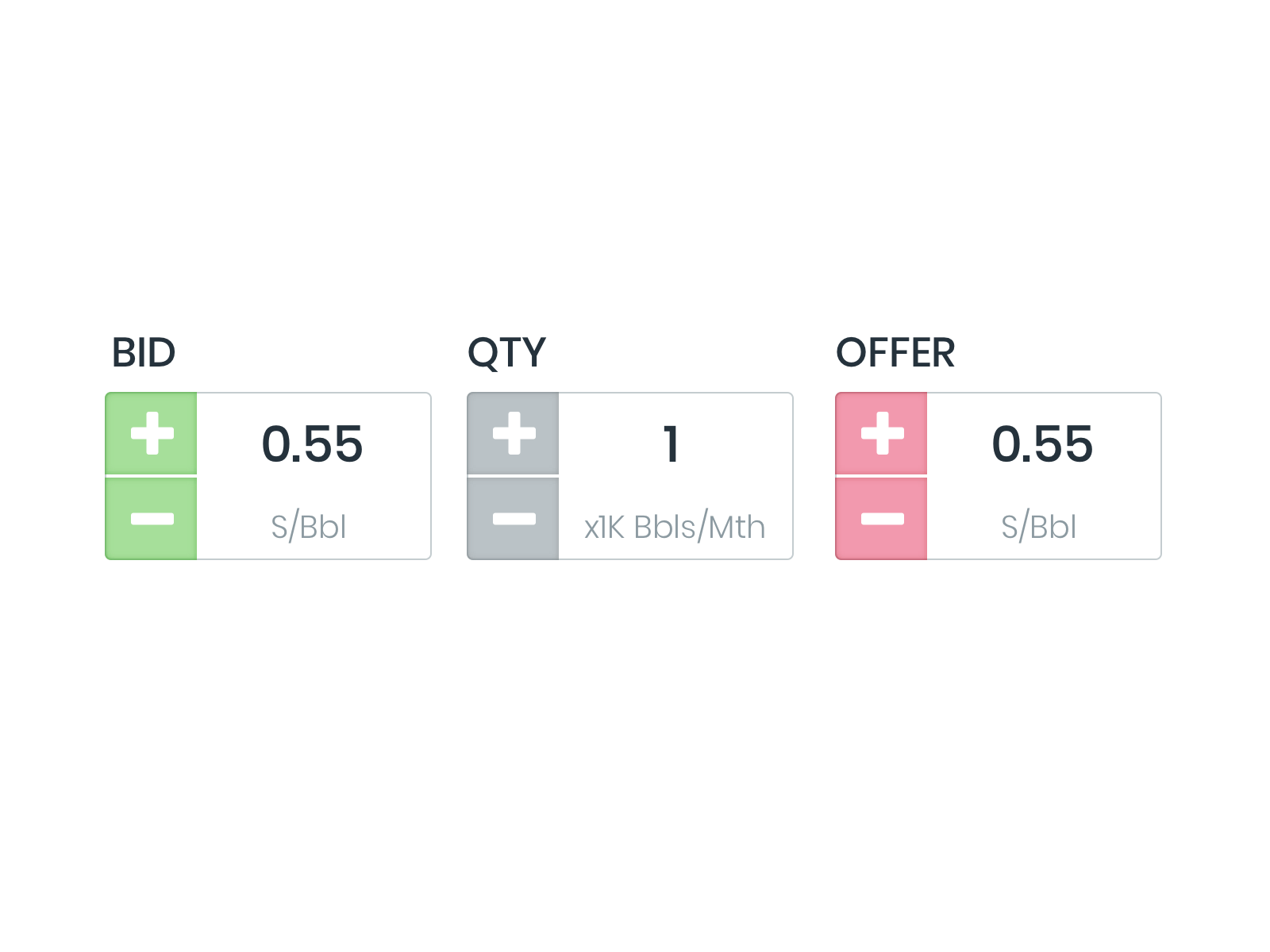Click the green plus button under BID
The image size is (1270, 952).
152,433
